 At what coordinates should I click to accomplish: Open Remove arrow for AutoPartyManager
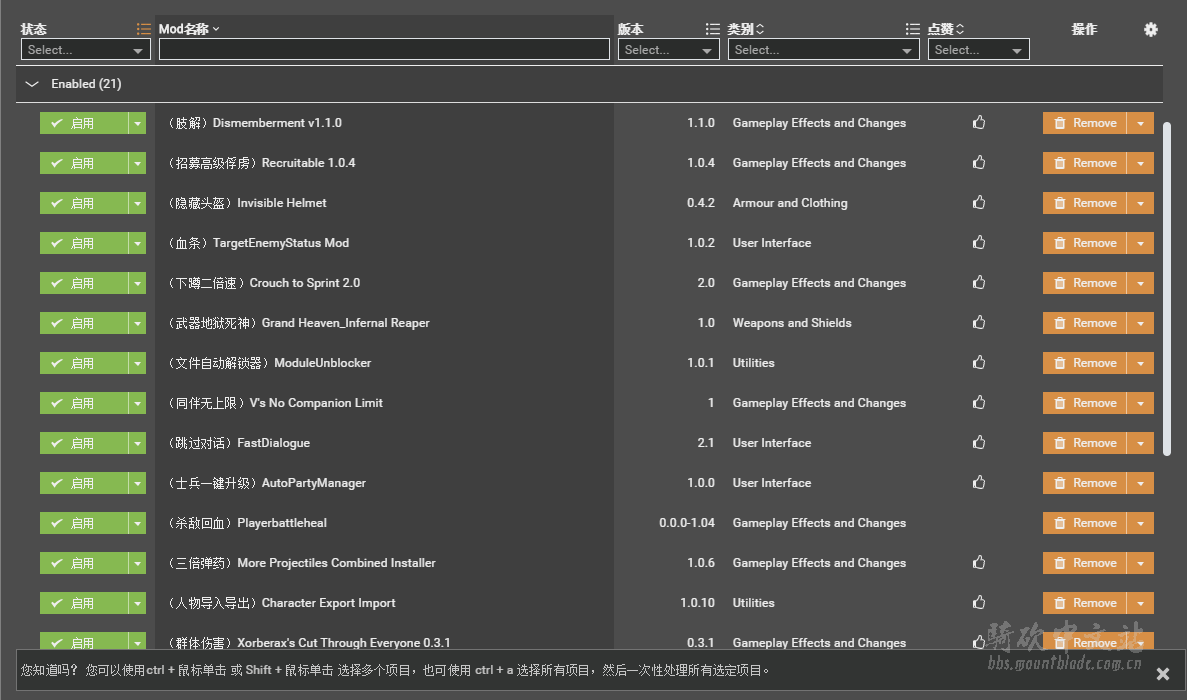pyautogui.click(x=1140, y=484)
